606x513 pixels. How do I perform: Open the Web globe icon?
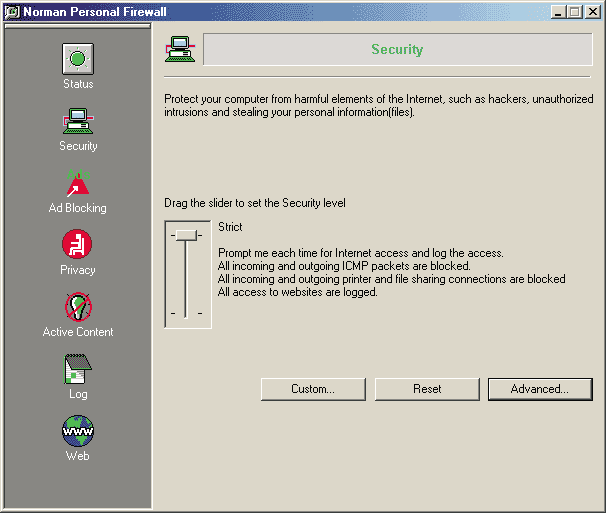click(78, 431)
